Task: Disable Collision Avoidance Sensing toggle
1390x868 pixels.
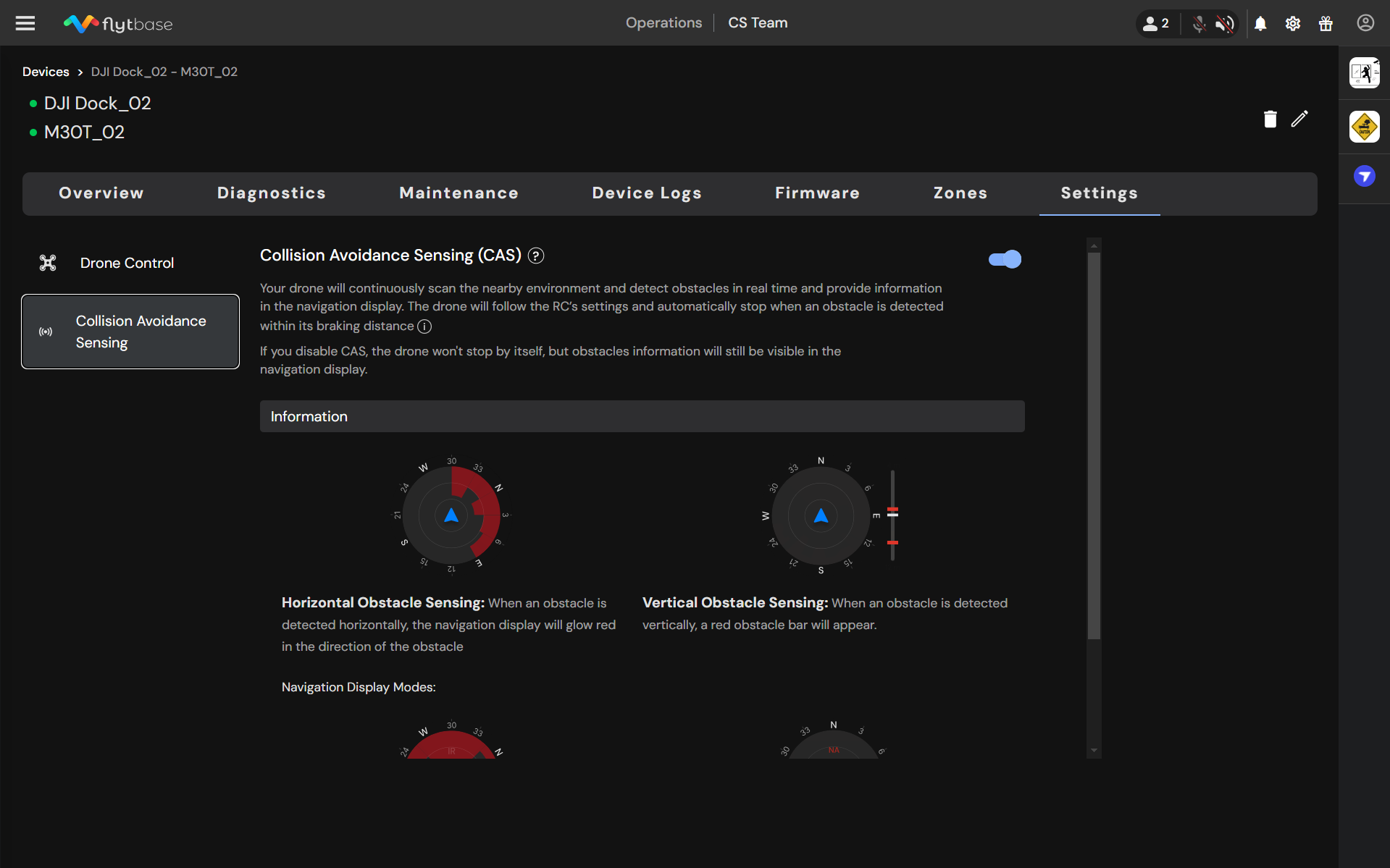Action: [x=1005, y=259]
